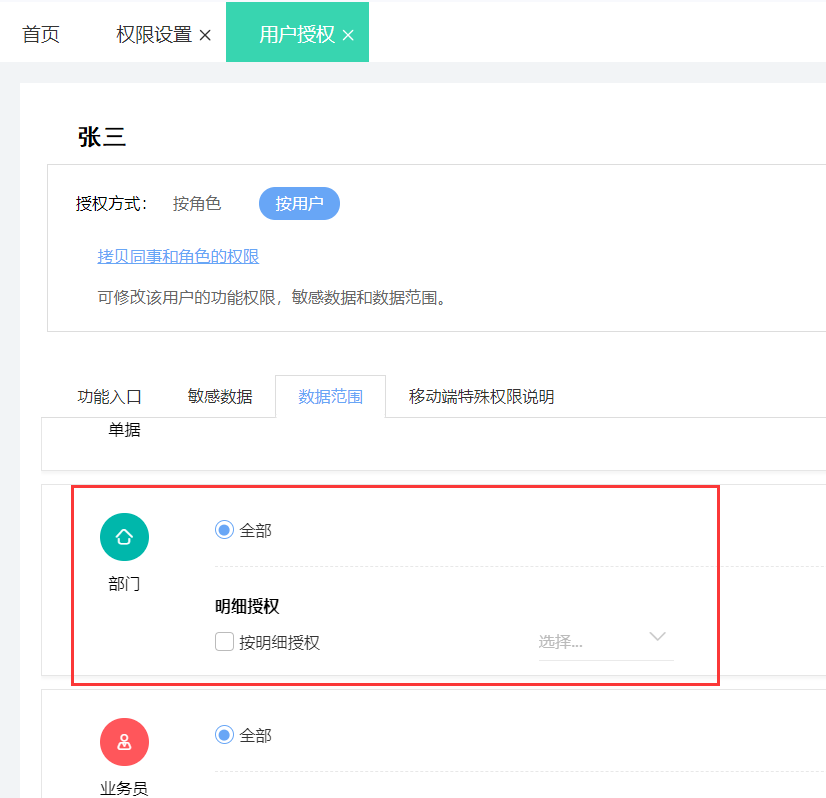Click the 张三 user name heading
The width and height of the screenshot is (826, 798).
(x=102, y=138)
